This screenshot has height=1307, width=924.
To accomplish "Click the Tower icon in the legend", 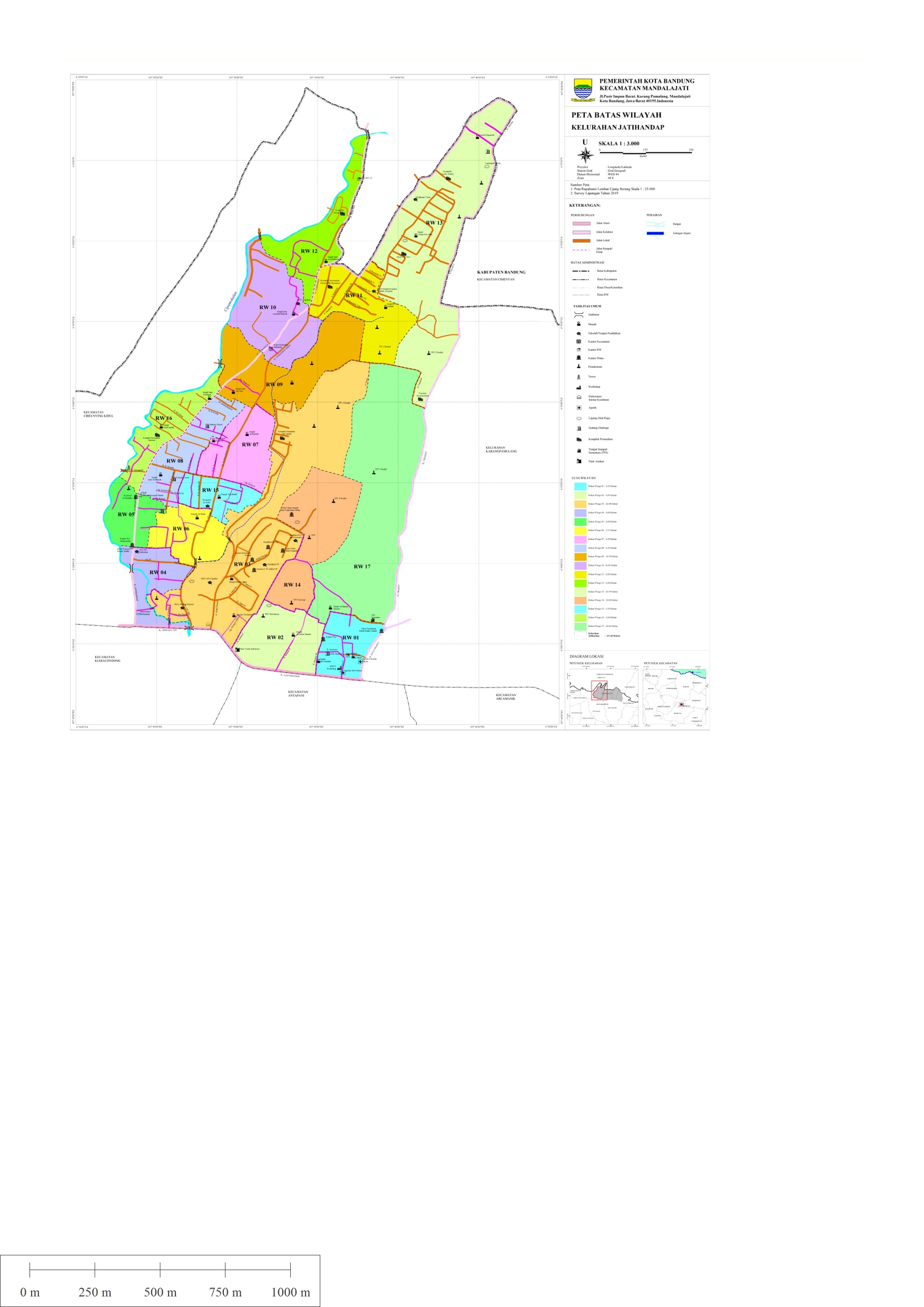I will click(578, 377).
